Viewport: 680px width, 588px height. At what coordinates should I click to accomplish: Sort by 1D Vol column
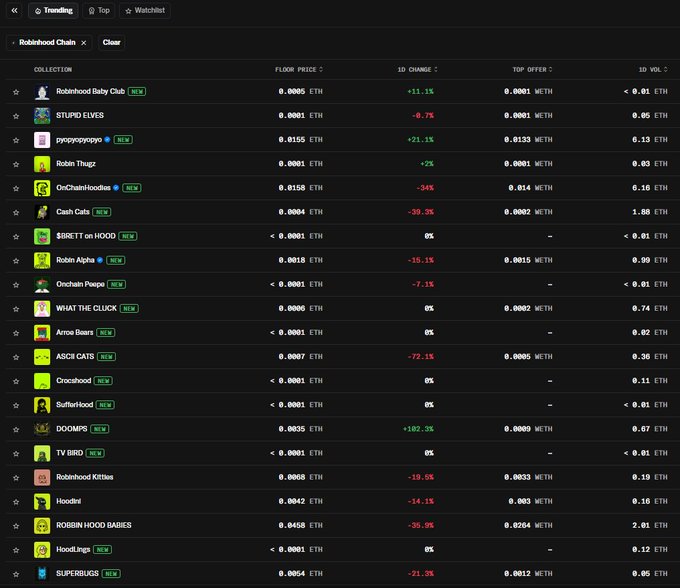coord(653,69)
